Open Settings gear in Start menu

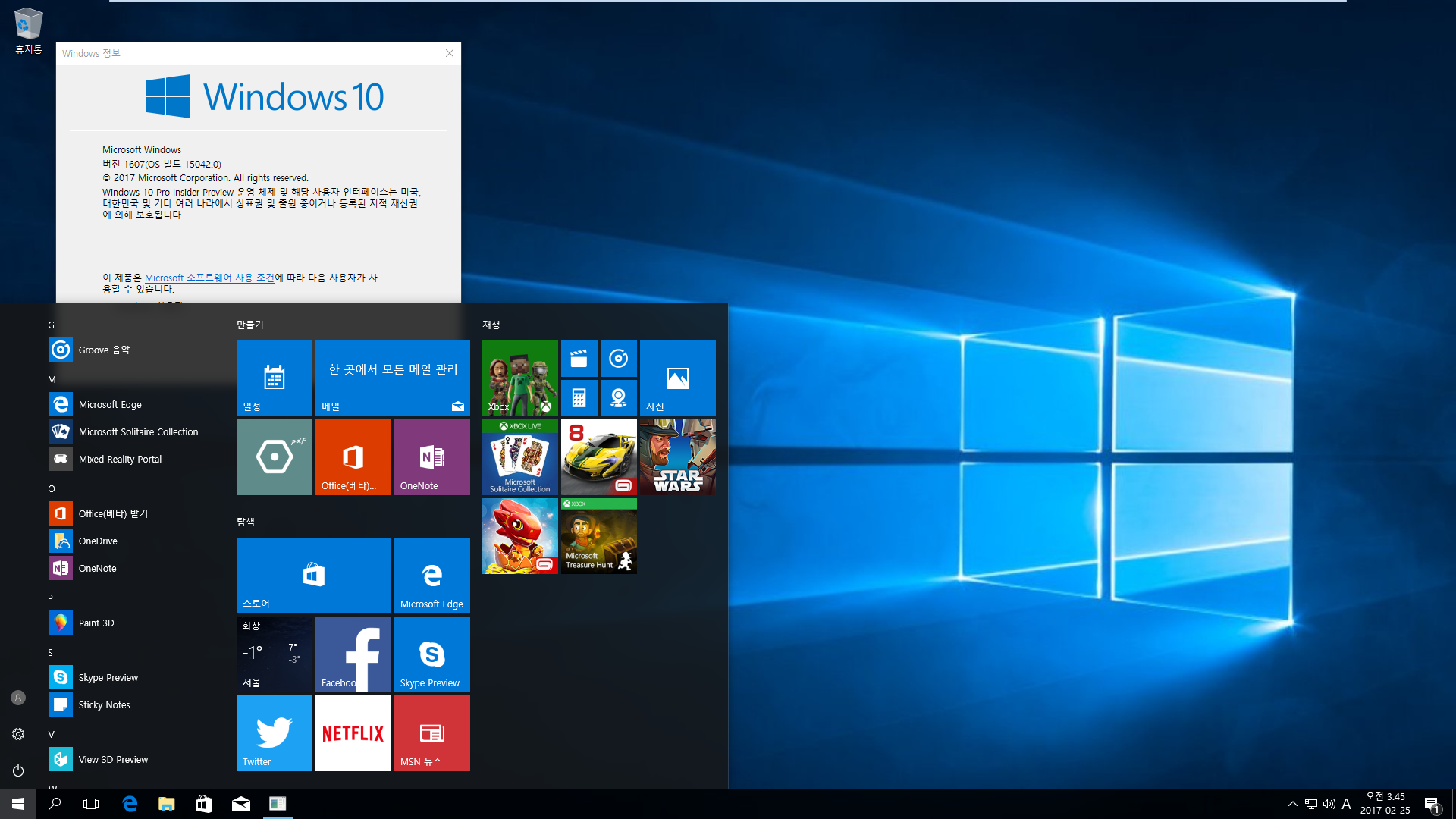tap(18, 734)
